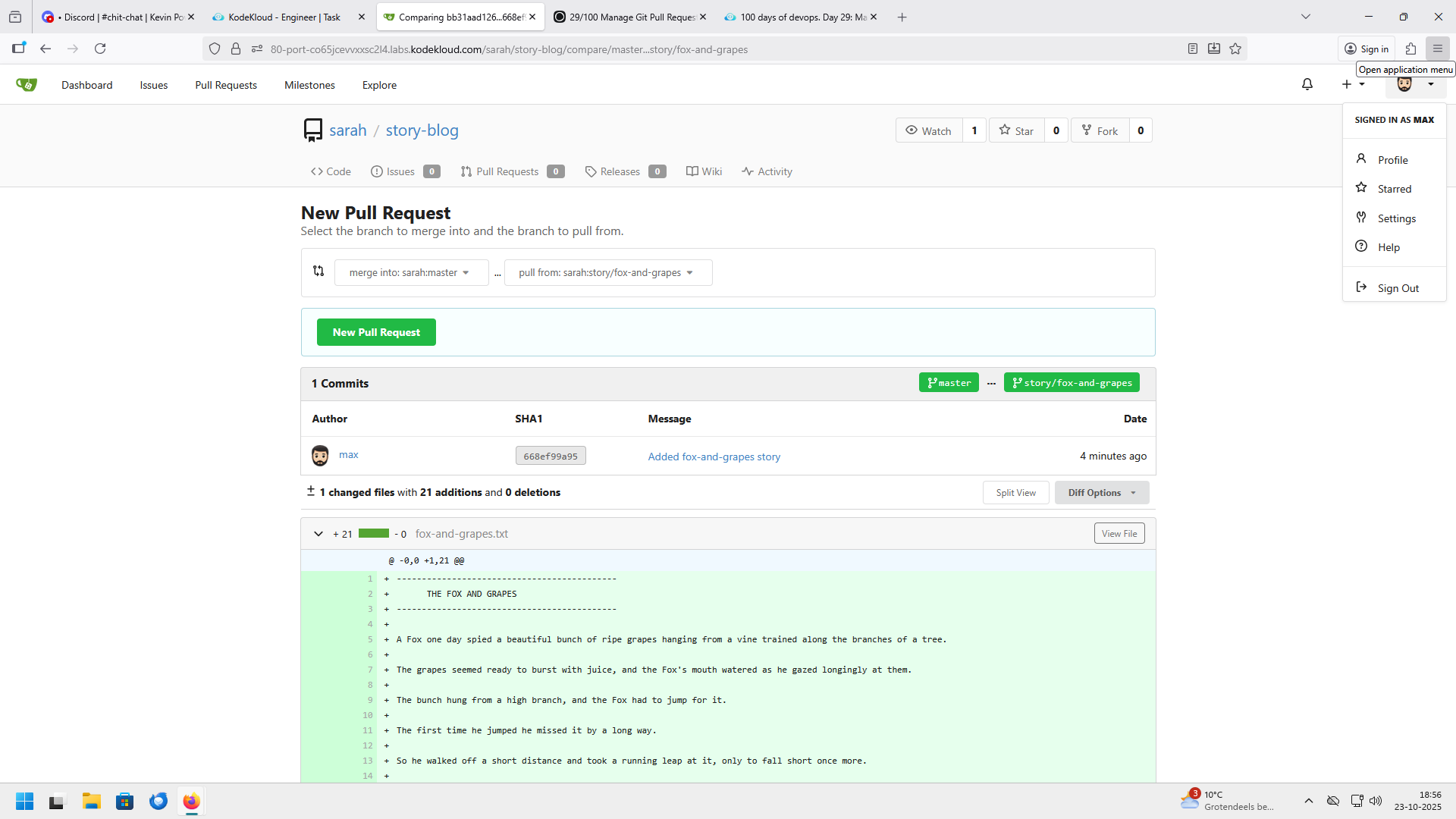This screenshot has height=819, width=1456.
Task: Reload the page with refresh icon
Action: pyautogui.click(x=100, y=49)
